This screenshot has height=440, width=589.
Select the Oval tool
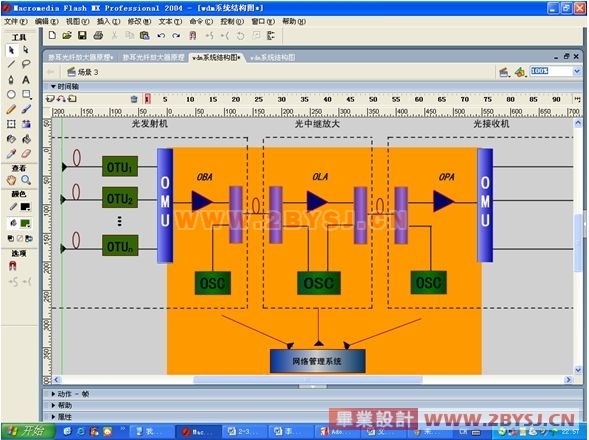(x=11, y=94)
